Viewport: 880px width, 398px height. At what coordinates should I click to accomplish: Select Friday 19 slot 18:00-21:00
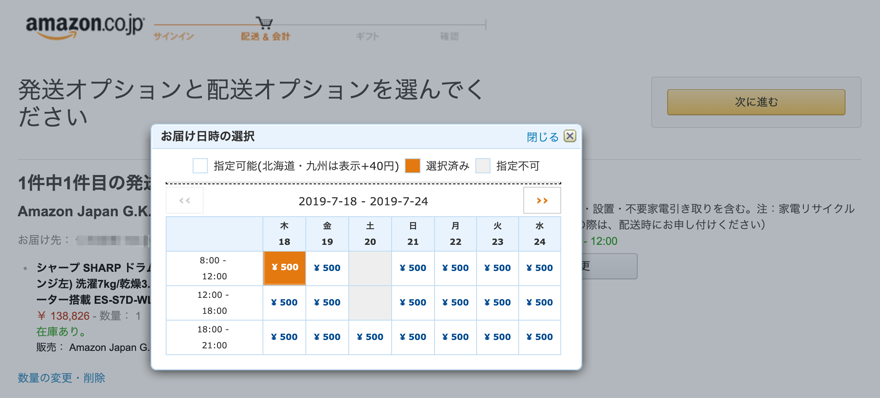tap(327, 337)
